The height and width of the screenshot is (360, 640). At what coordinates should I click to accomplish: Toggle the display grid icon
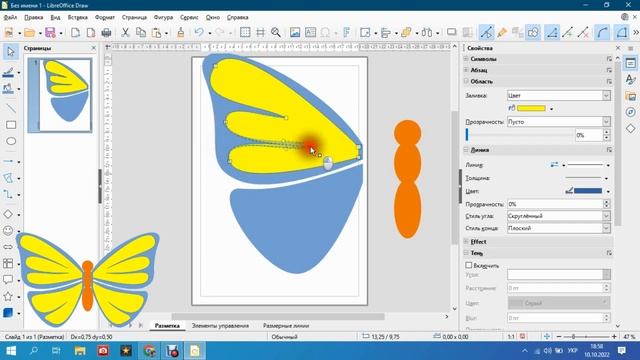tap(245, 33)
